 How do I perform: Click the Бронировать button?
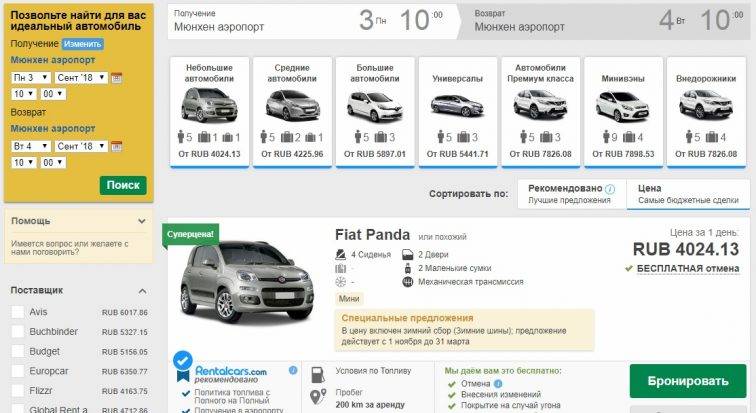[688, 381]
